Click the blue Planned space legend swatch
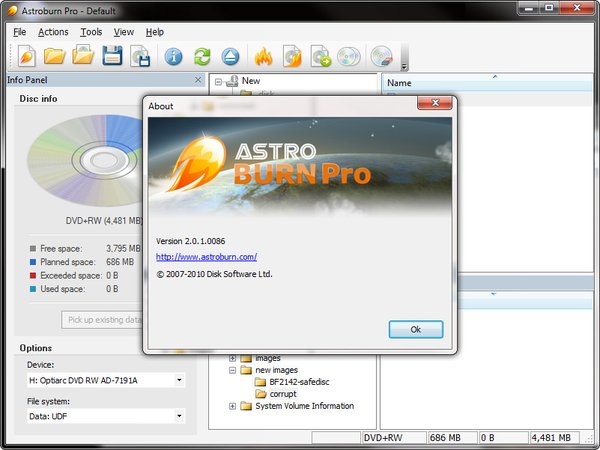This screenshot has width=600, height=450. (x=33, y=262)
